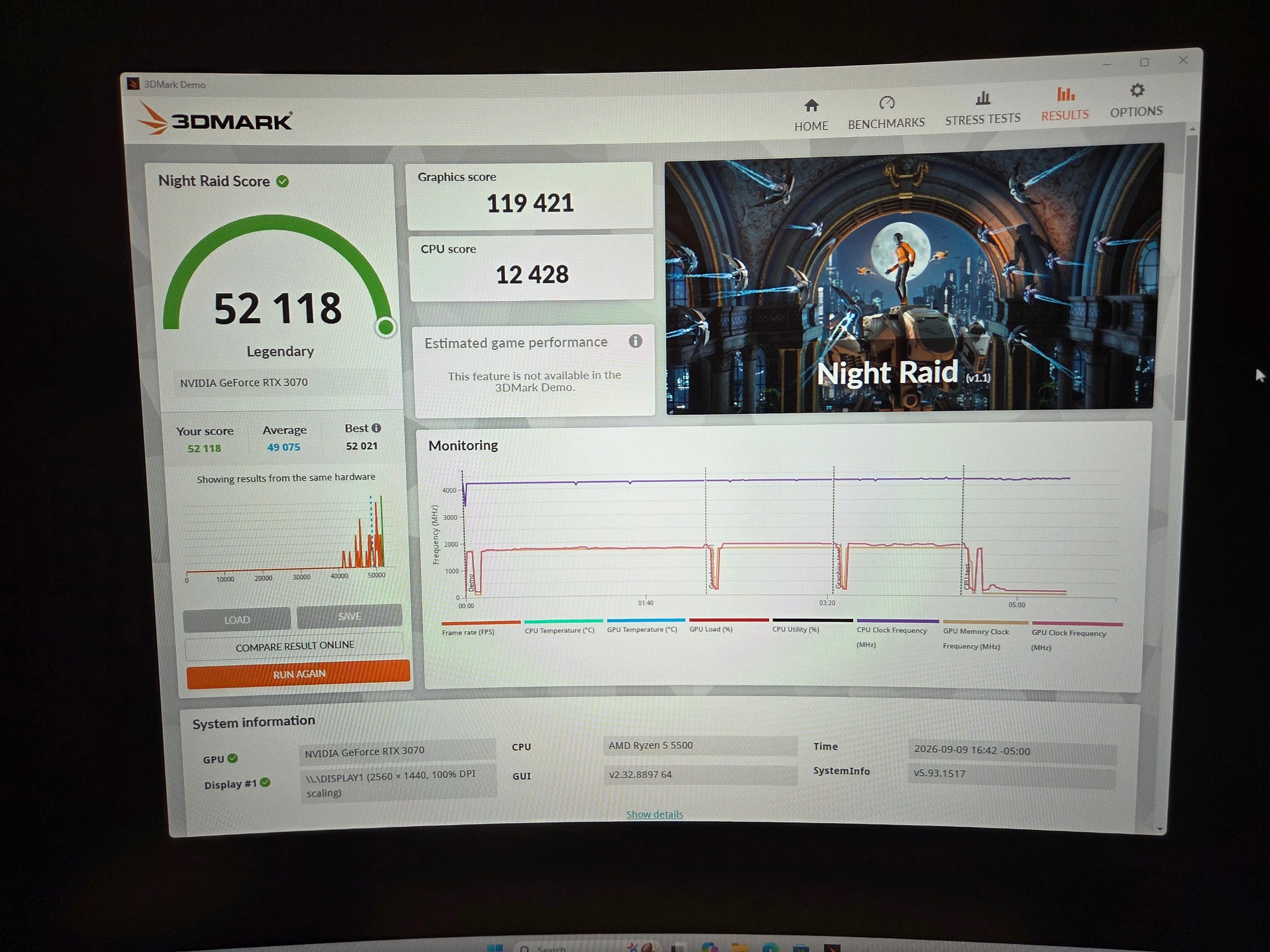
Task: Click the green check next to GPU
Action: [233, 758]
